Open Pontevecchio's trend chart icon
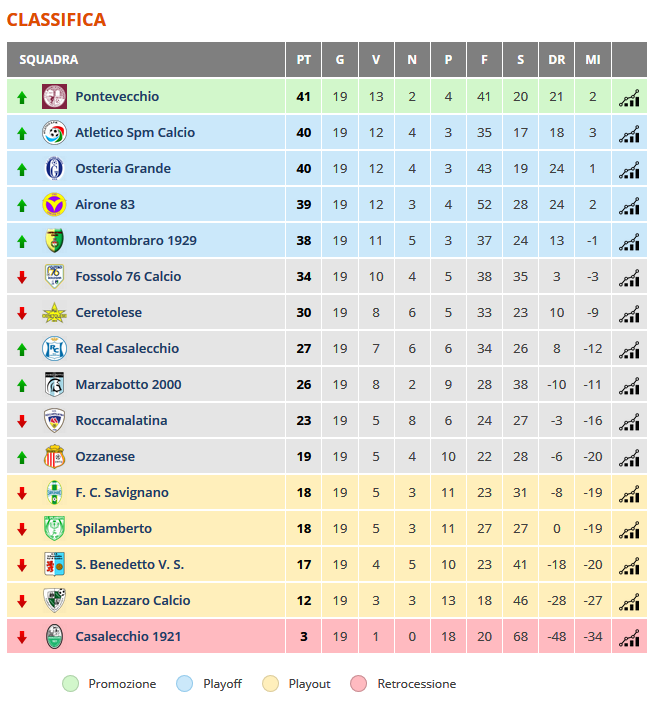Screen dimensions: 661x701 [629, 98]
